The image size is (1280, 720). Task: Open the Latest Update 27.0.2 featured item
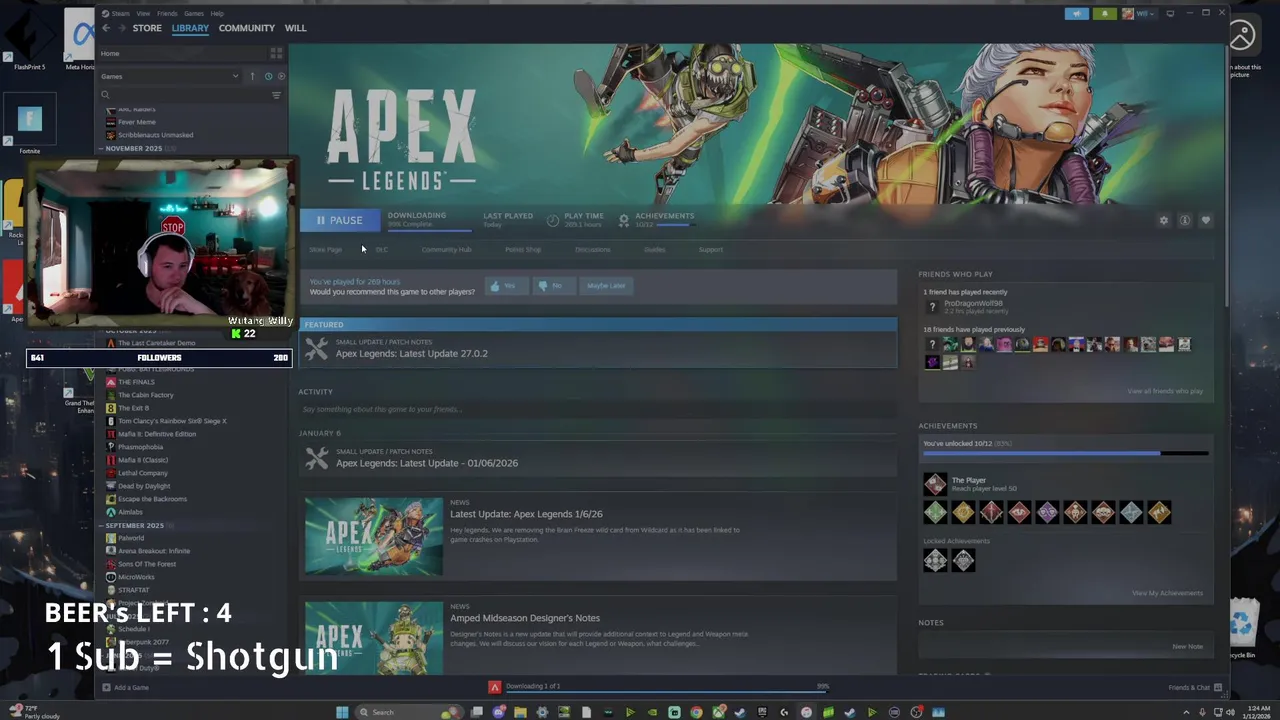(x=598, y=349)
